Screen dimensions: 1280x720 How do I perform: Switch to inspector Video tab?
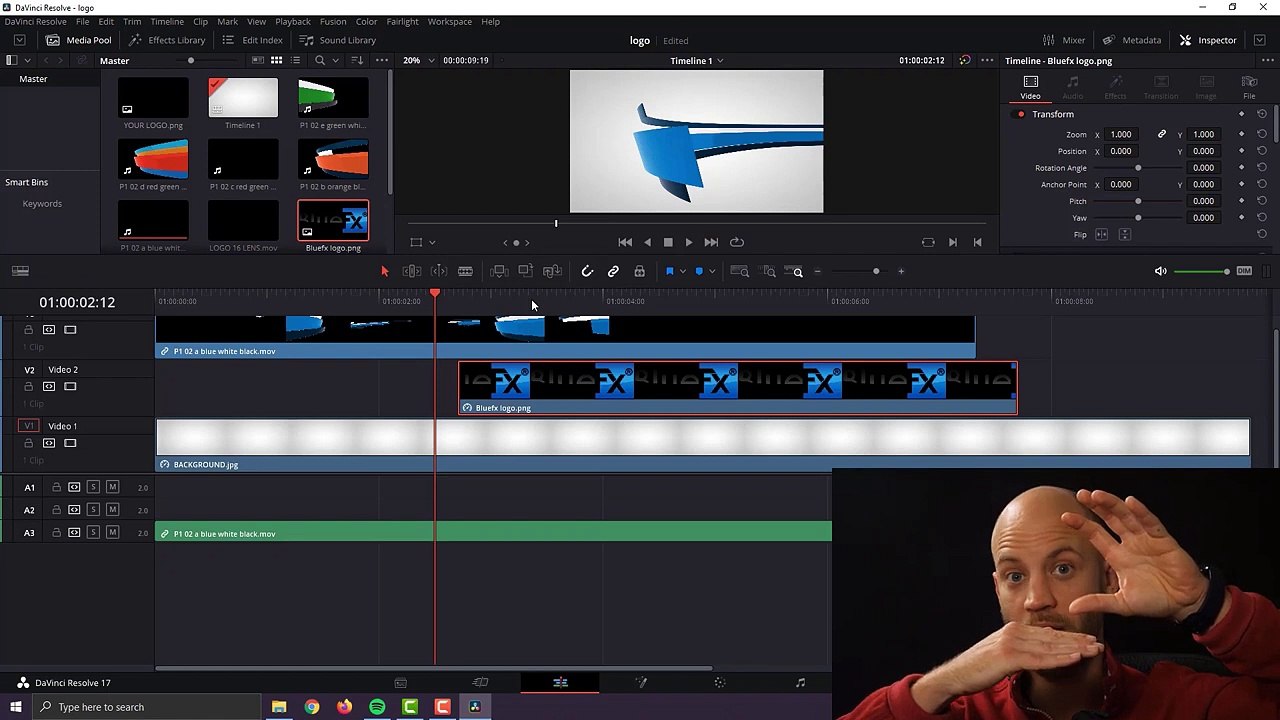[1030, 87]
